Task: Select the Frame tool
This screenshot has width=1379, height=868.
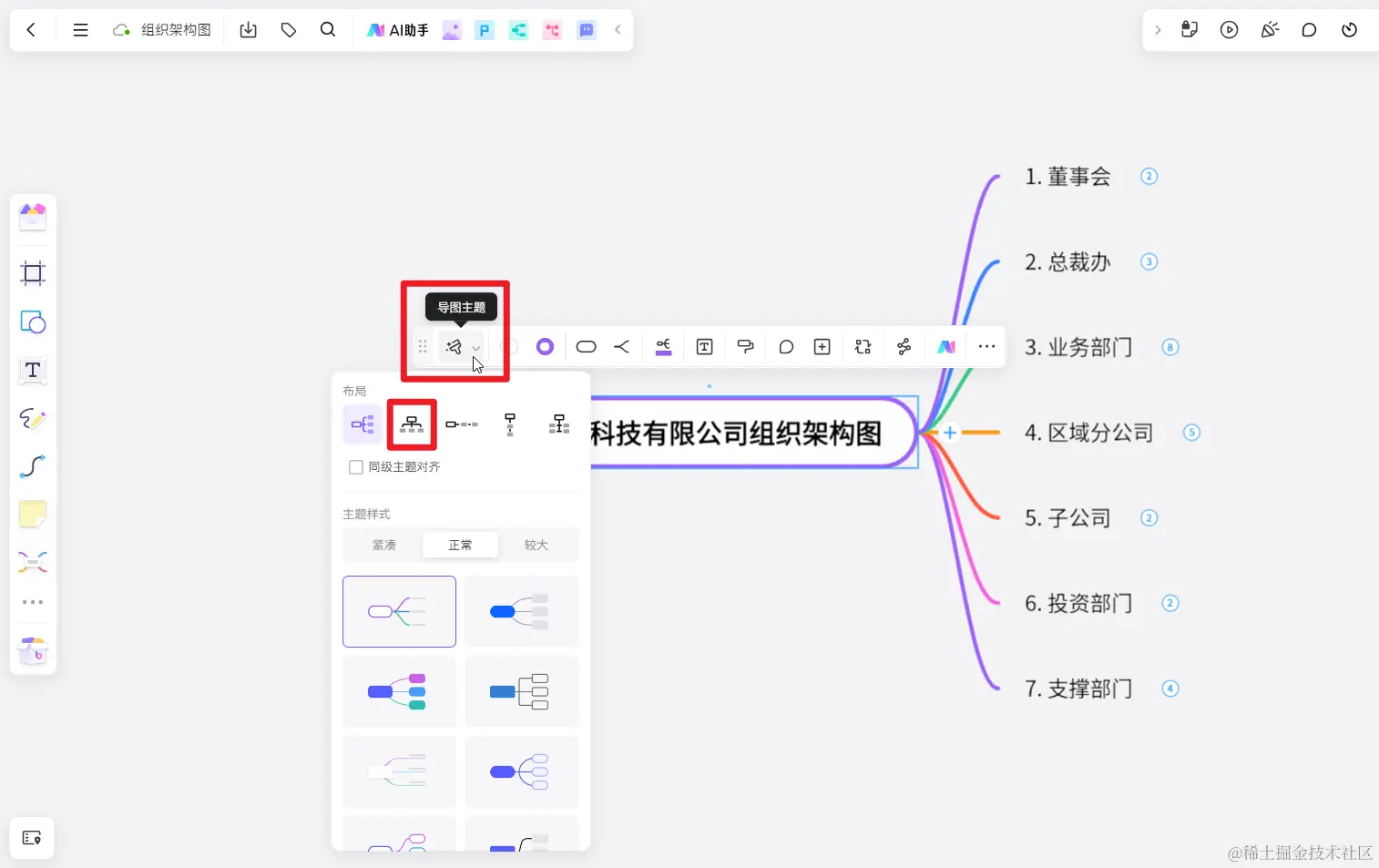Action: (x=33, y=273)
